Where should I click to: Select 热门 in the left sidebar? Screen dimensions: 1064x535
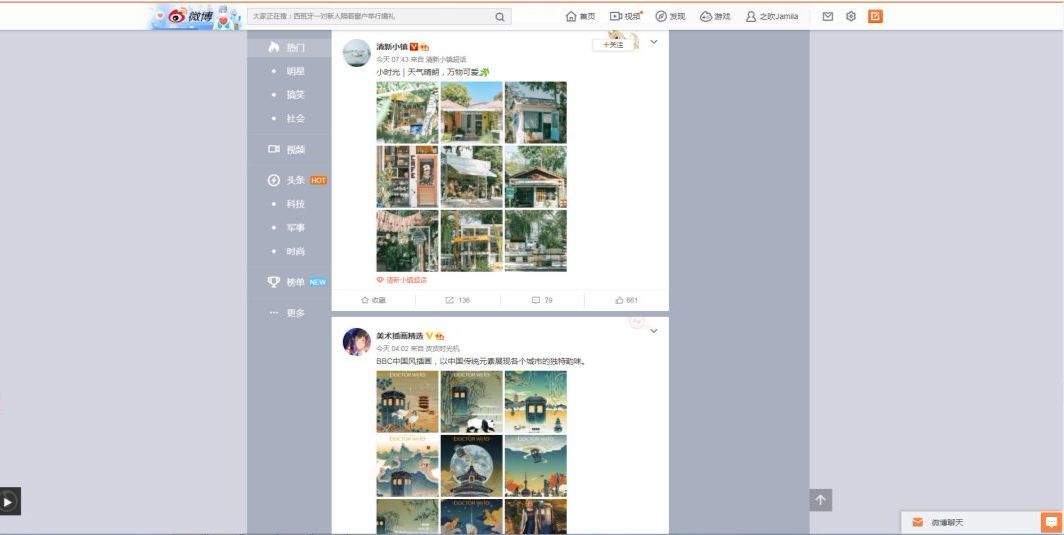(289, 48)
